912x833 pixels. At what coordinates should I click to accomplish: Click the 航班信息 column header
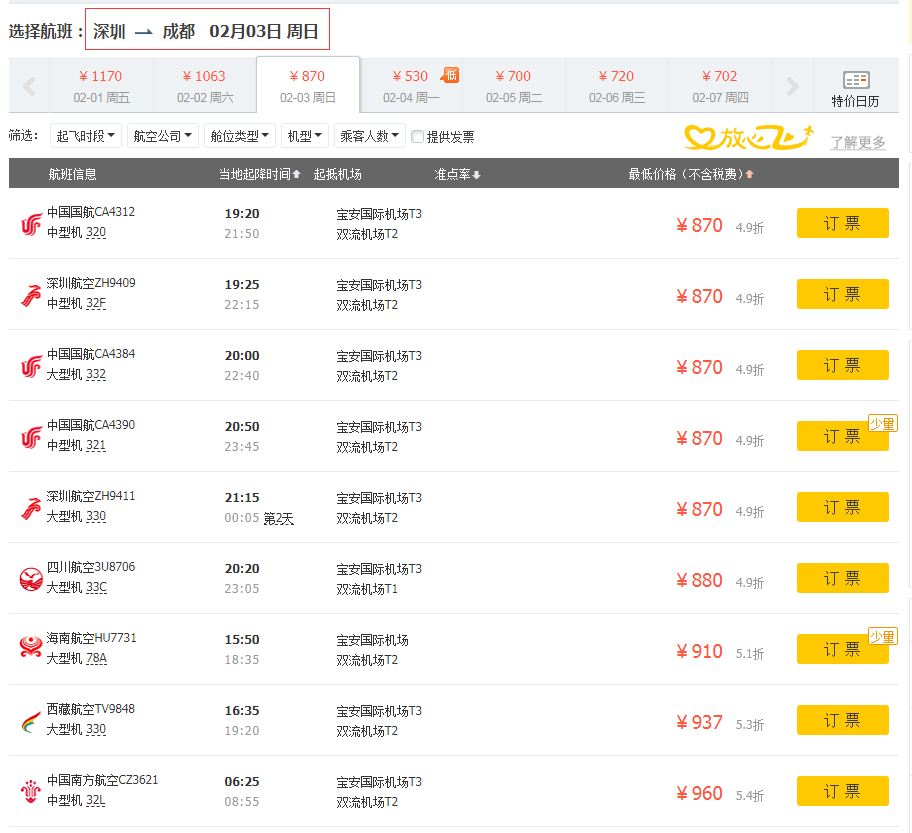(x=73, y=174)
